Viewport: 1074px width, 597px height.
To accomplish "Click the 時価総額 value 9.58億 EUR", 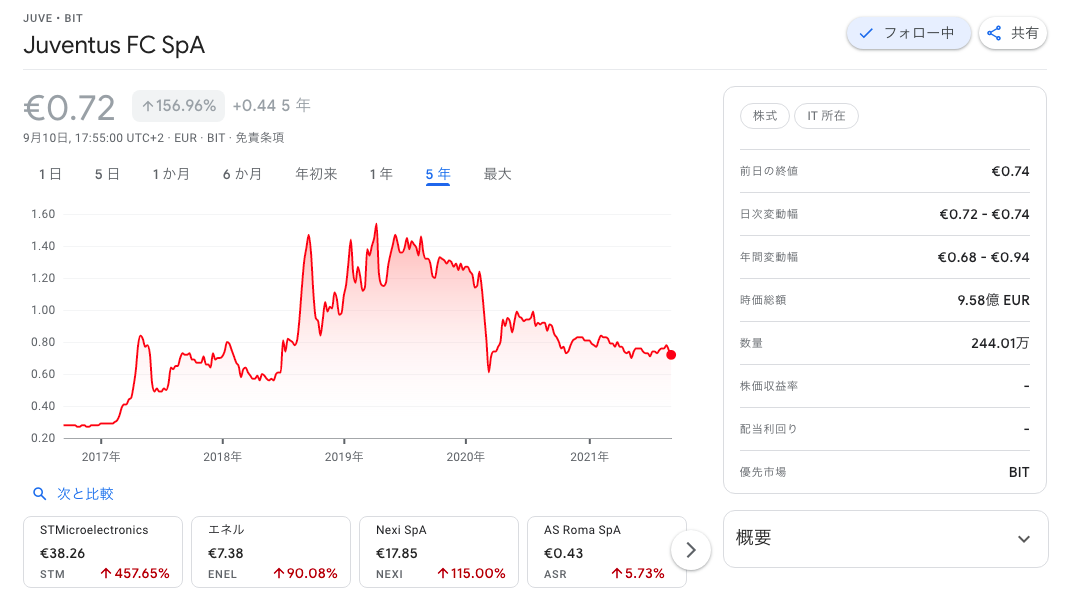I will tap(993, 300).
